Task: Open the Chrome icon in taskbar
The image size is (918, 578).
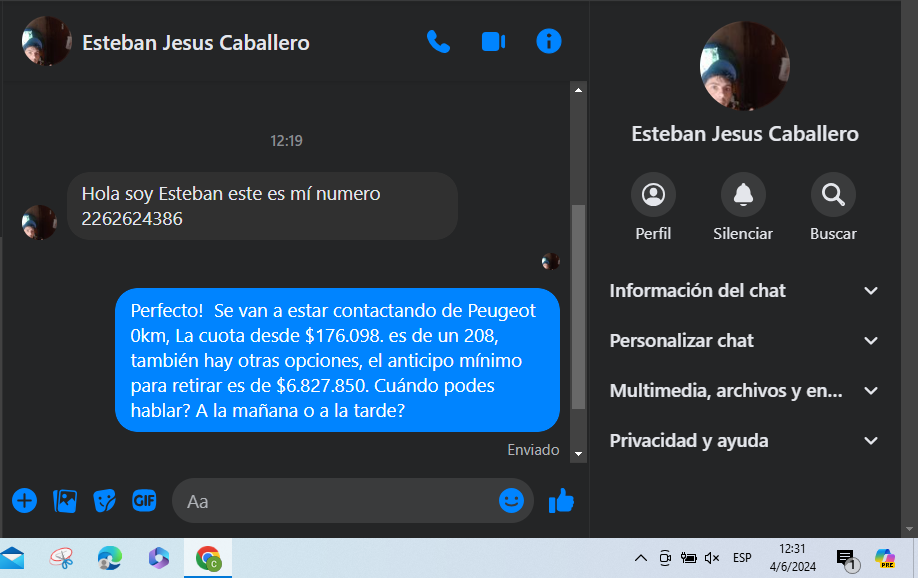Action: pyautogui.click(x=208, y=558)
